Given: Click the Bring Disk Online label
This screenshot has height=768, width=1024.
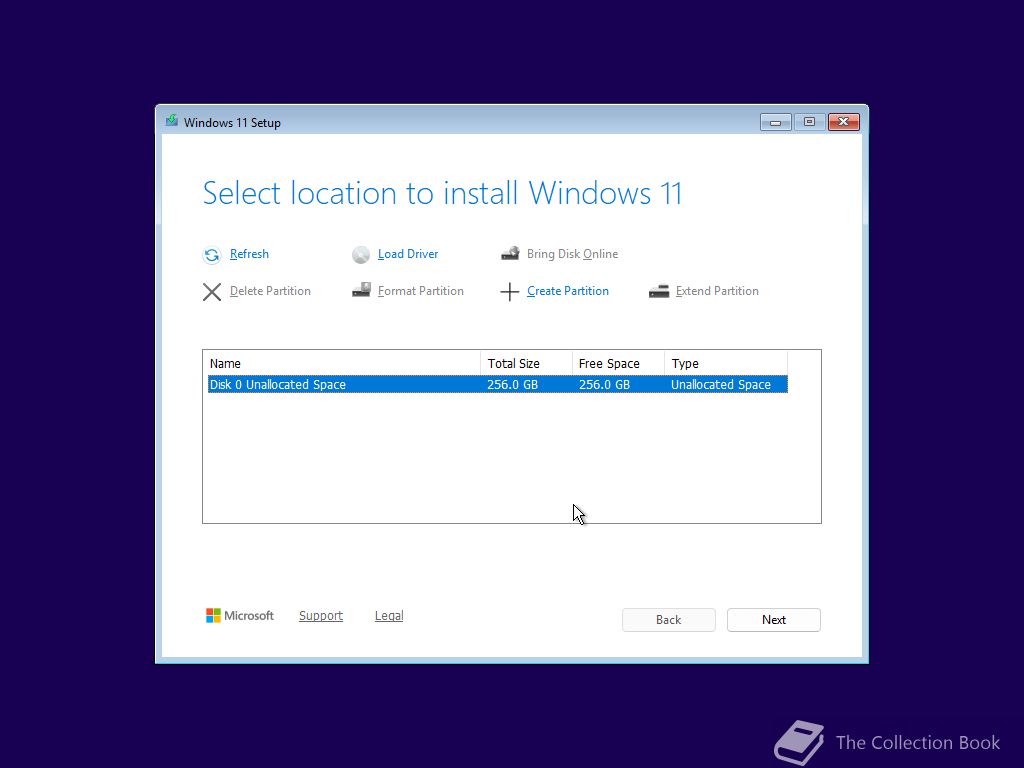Looking at the screenshot, I should click(x=572, y=254).
